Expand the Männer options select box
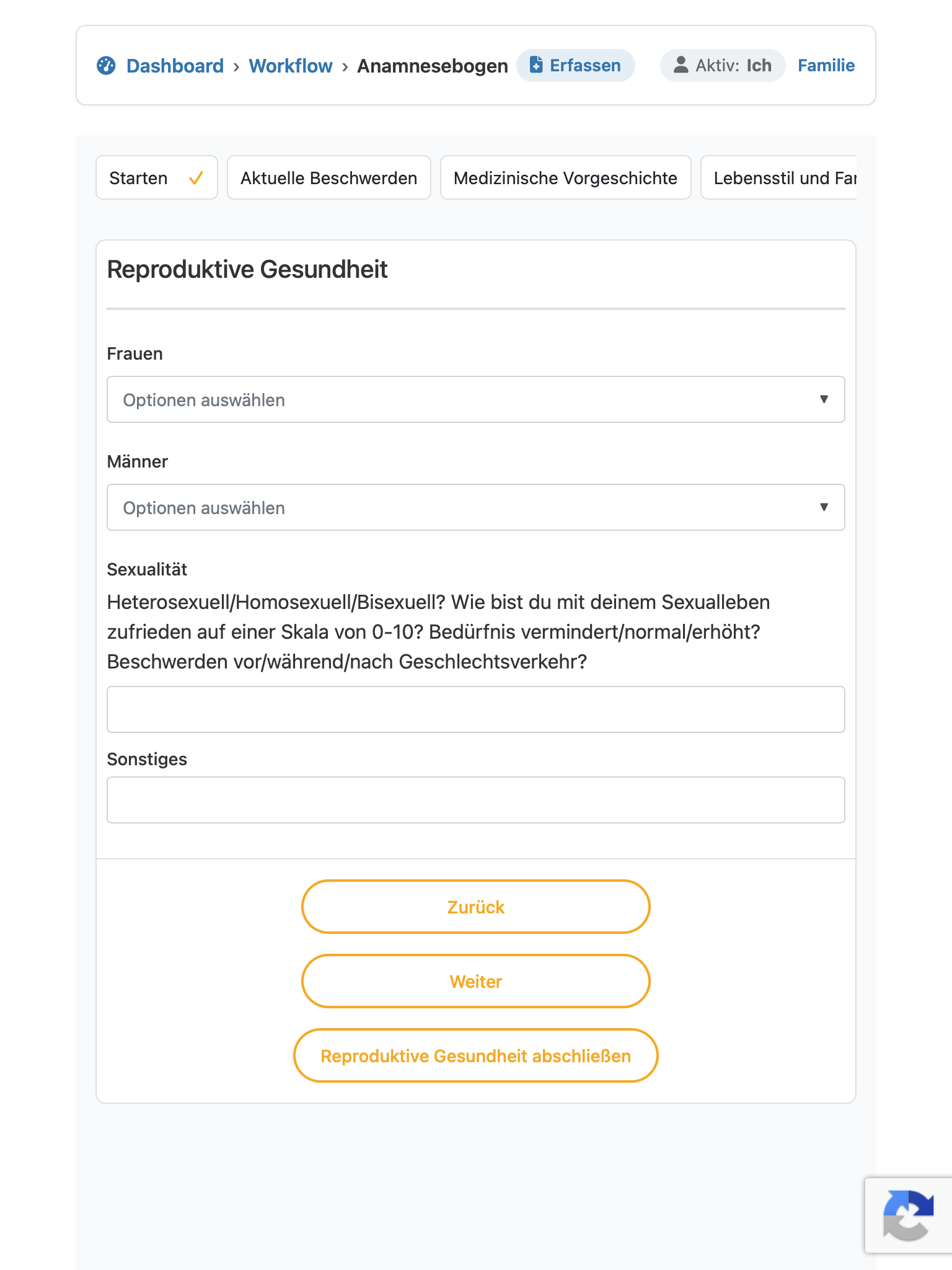Screen dimensions: 952x1270 pos(476,507)
